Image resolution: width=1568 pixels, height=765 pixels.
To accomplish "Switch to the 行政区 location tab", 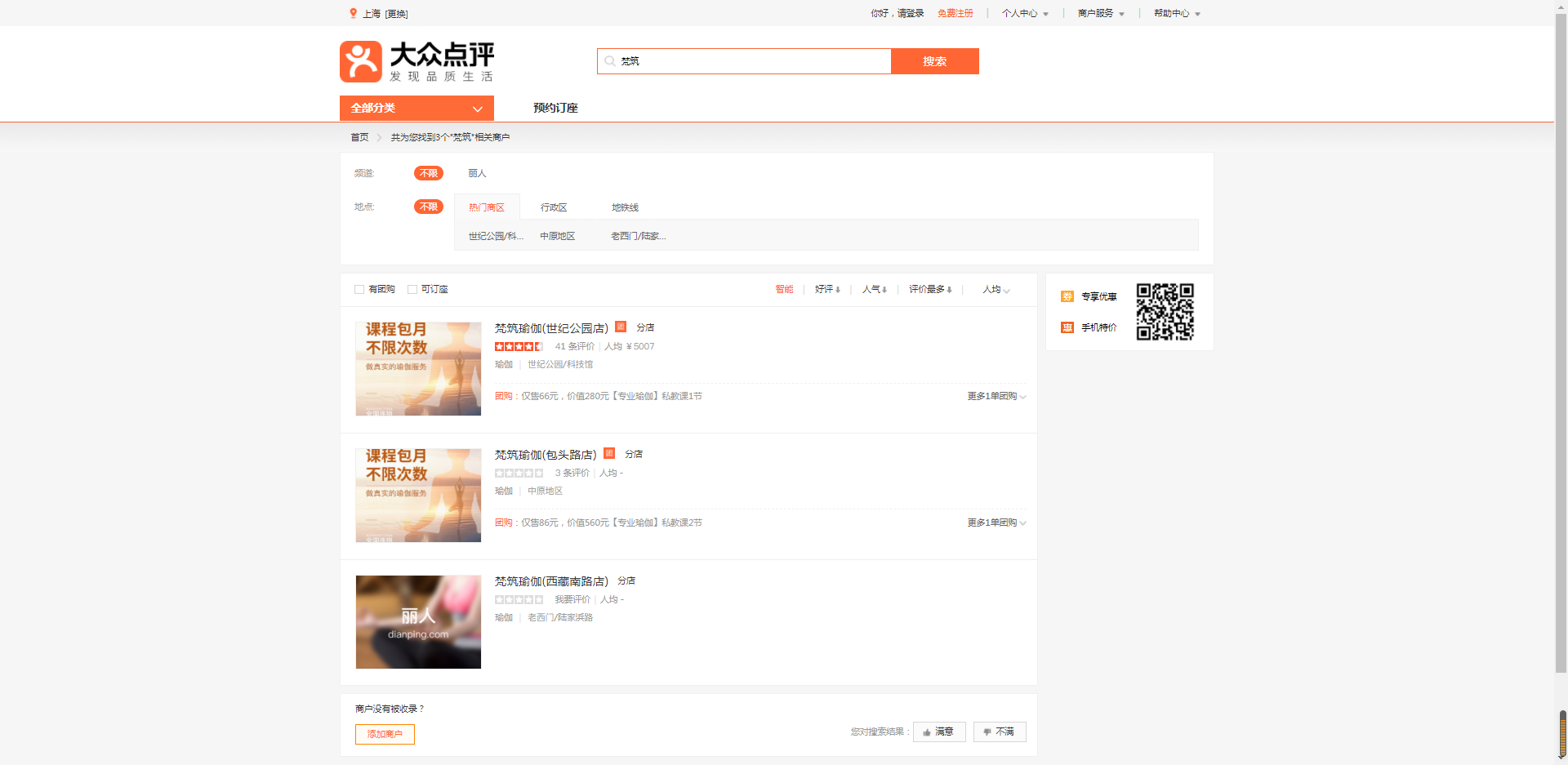I will (x=553, y=207).
